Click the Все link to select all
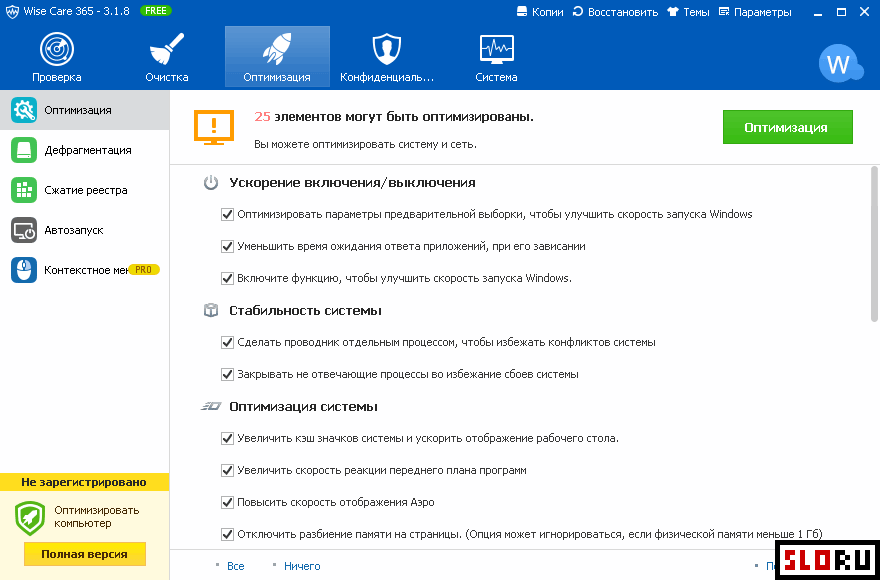The width and height of the screenshot is (880, 580). point(236,566)
